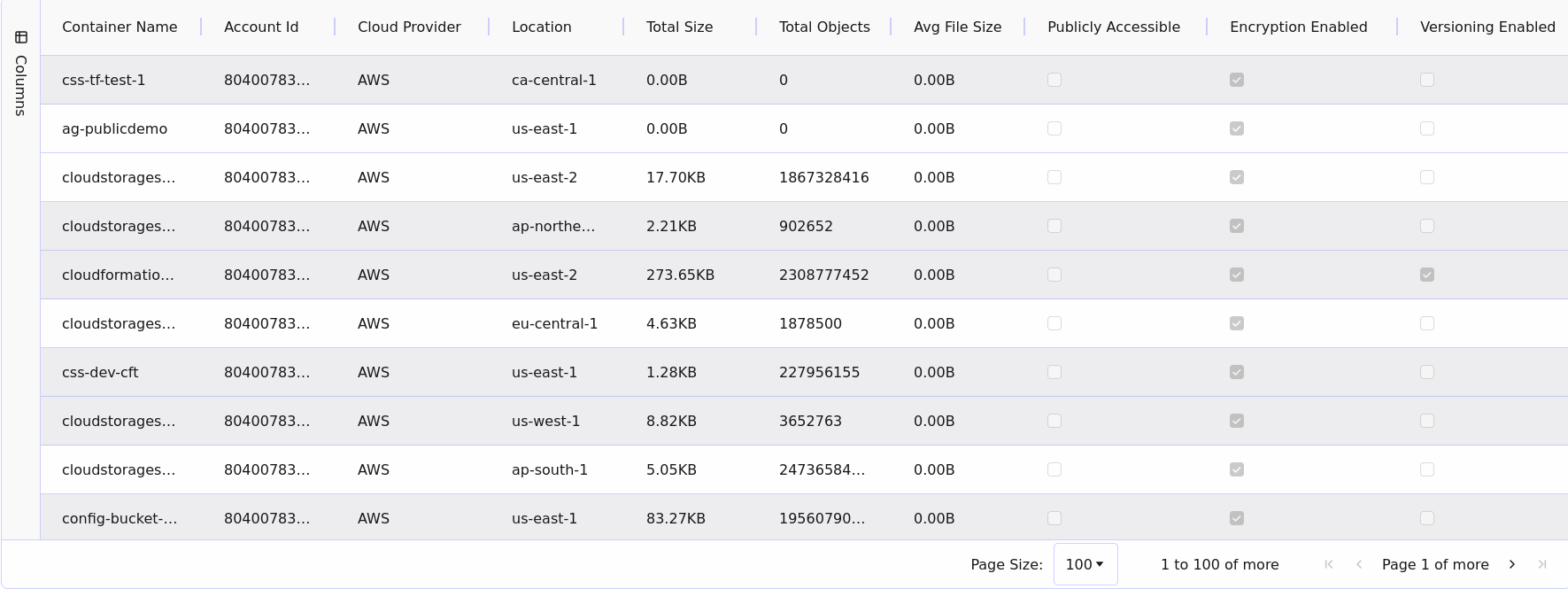Select the css-tf-test-1 container name cell
The height and width of the screenshot is (589, 1568).
[x=104, y=80]
